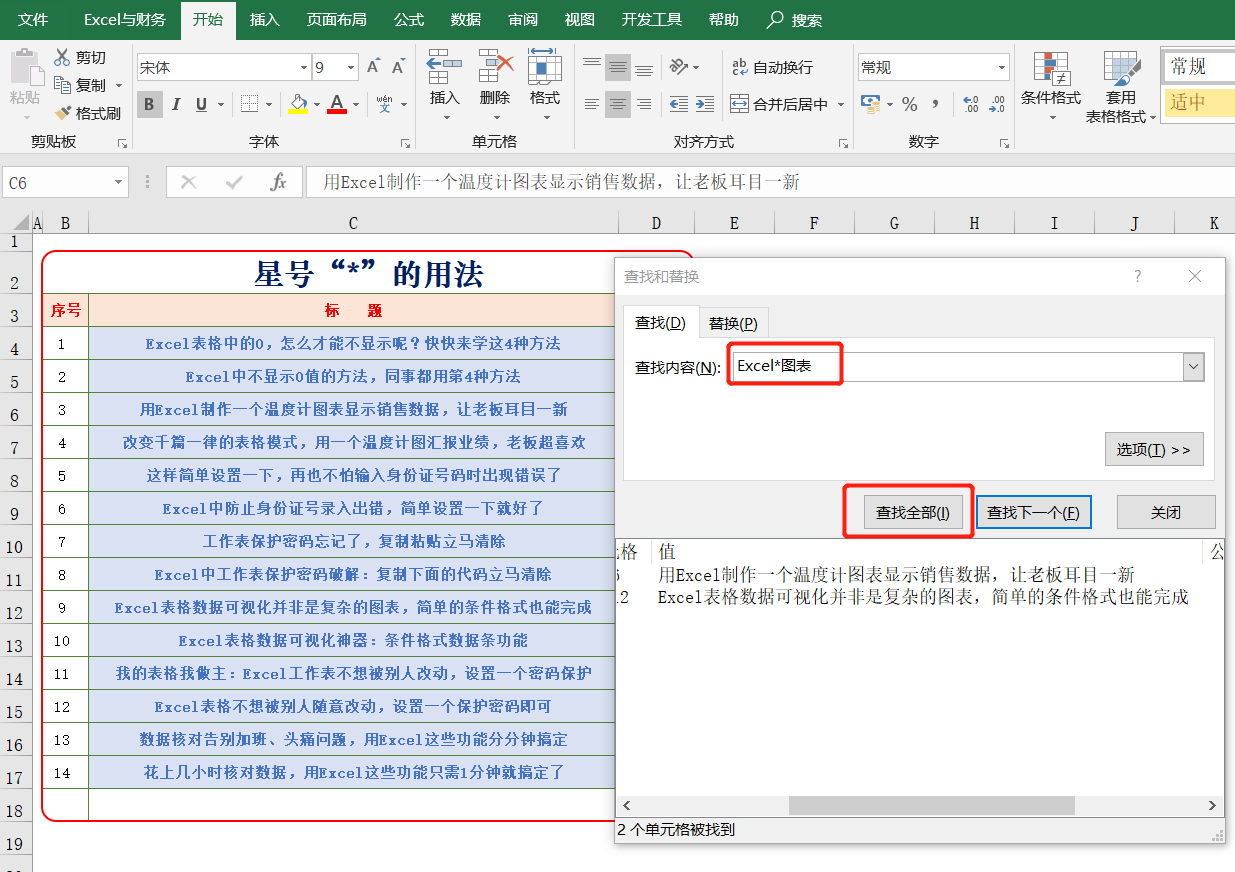Click the align right icon
The image size is (1235, 872).
click(644, 104)
